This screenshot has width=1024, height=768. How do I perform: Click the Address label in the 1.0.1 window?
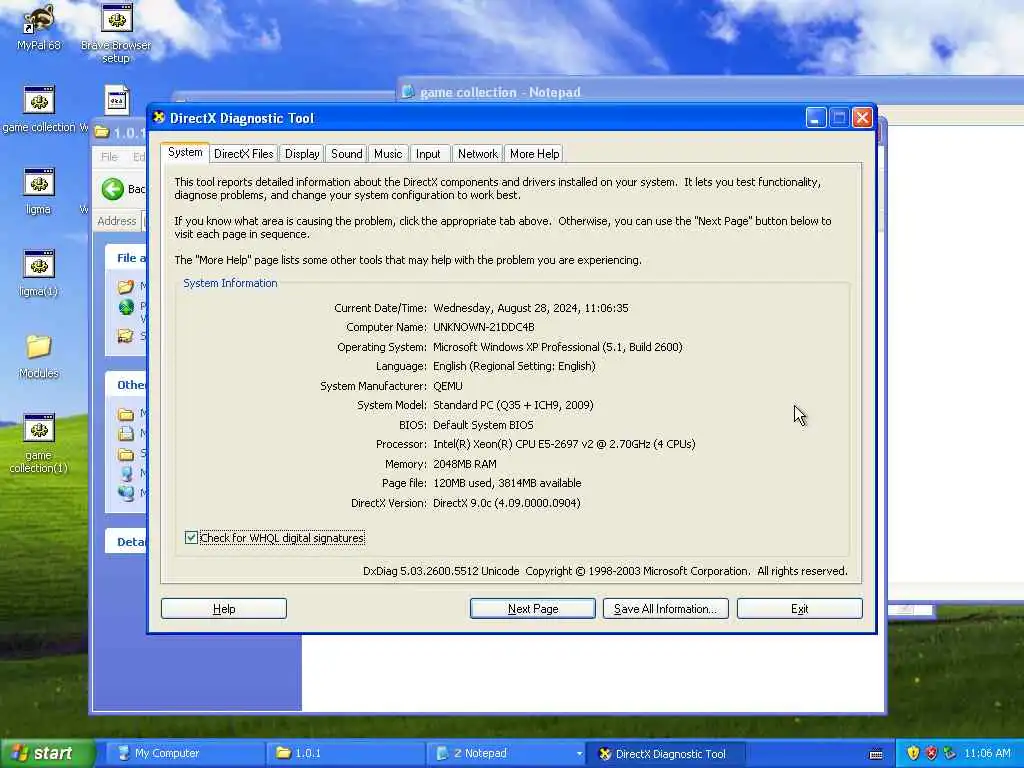pos(116,221)
